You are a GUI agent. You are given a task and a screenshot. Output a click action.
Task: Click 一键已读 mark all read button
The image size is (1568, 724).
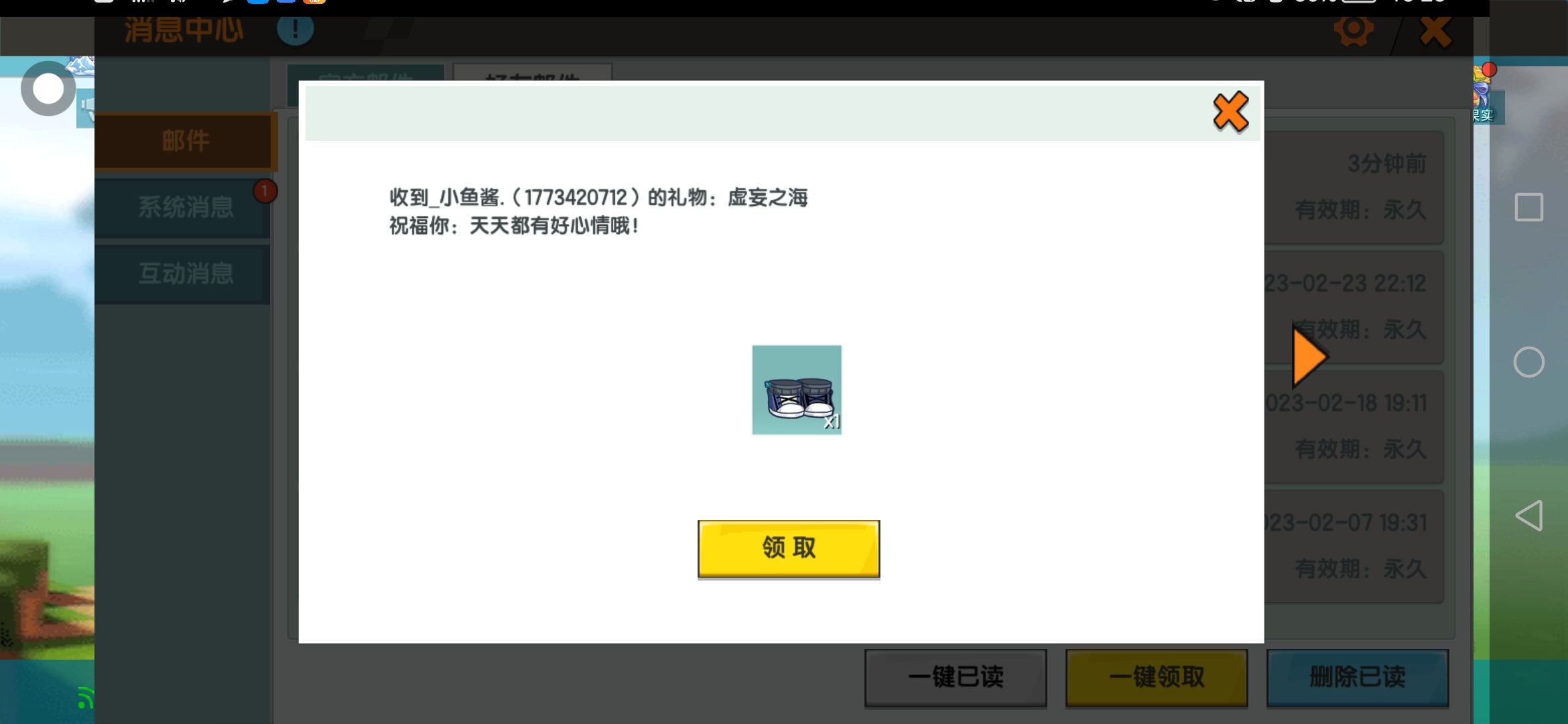click(x=955, y=677)
